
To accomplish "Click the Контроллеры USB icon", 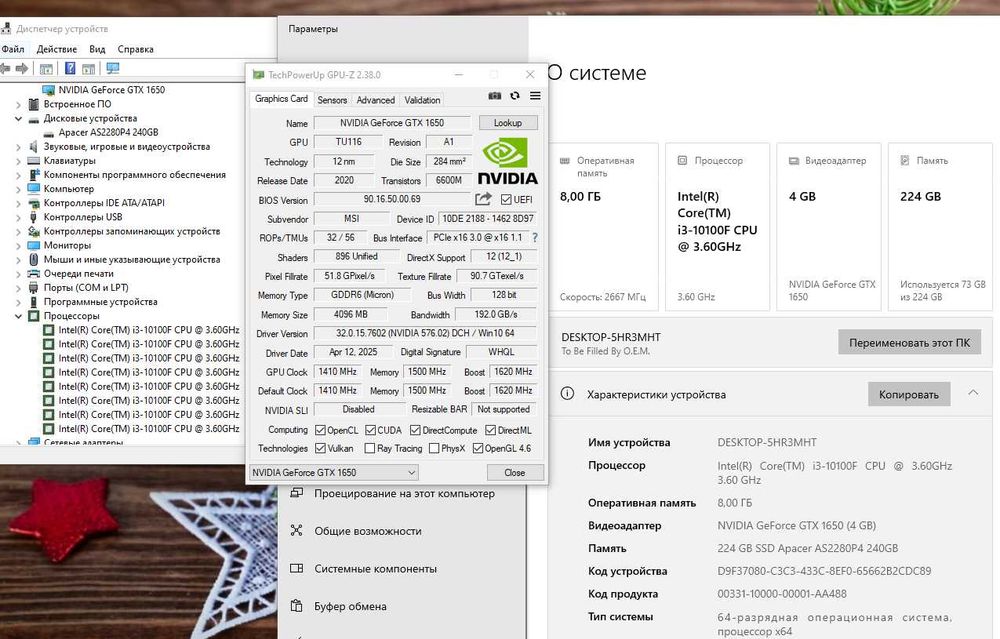I will pyautogui.click(x=34, y=217).
